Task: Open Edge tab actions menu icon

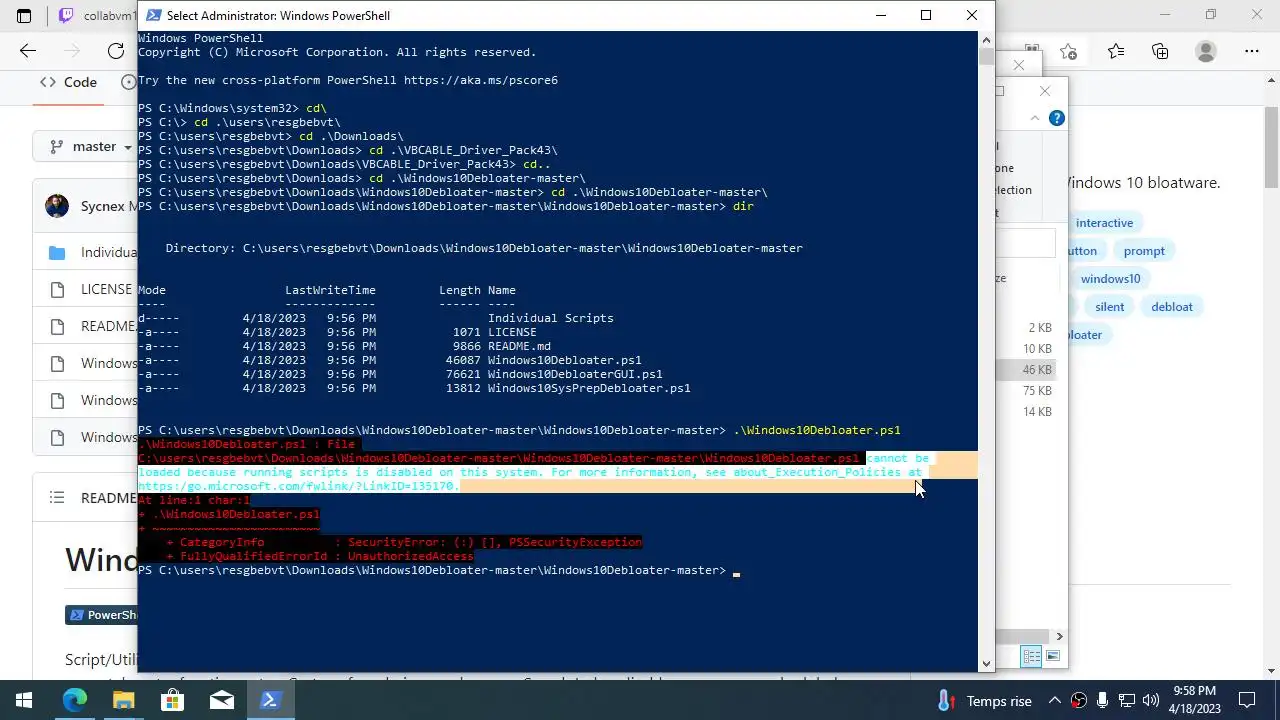Action: pyautogui.click(x=24, y=15)
